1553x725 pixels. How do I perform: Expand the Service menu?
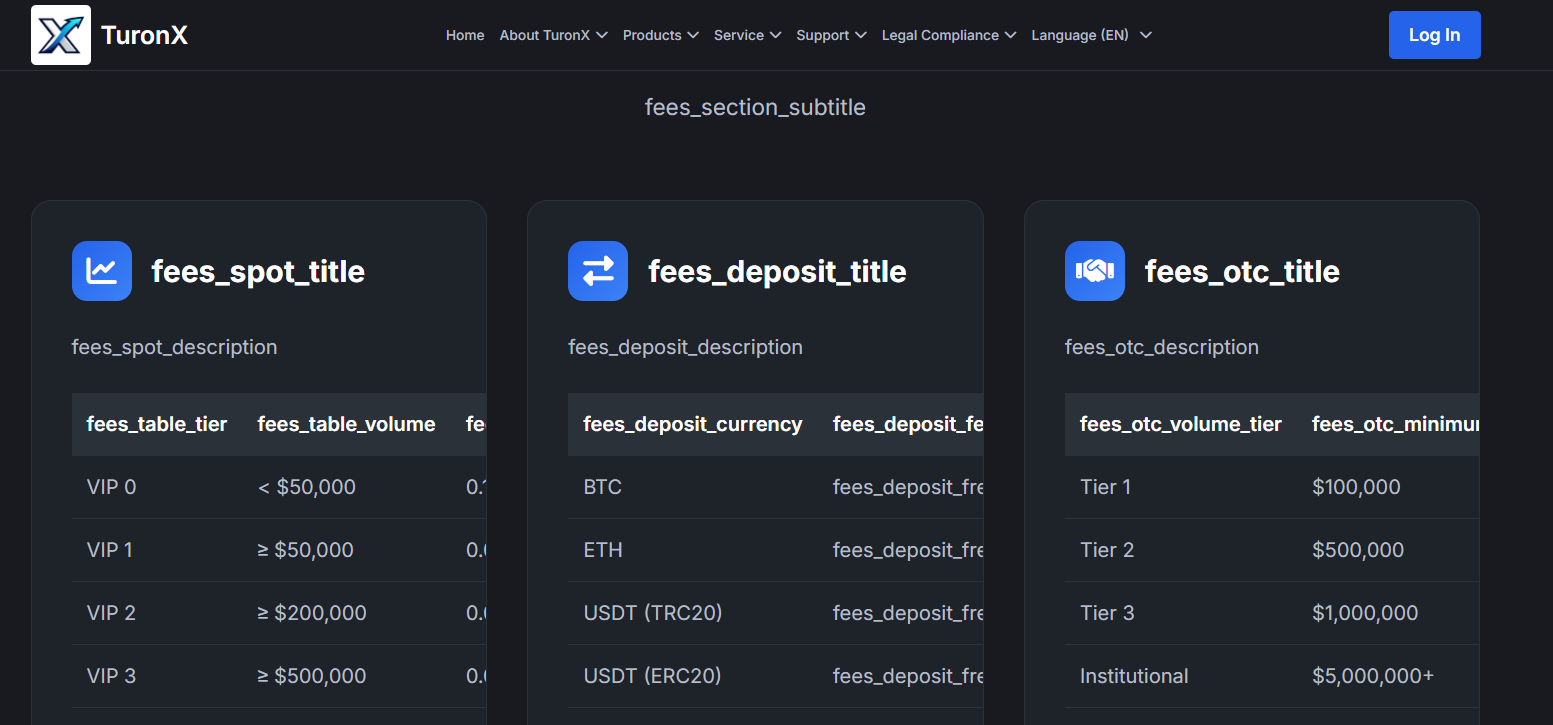click(x=747, y=35)
